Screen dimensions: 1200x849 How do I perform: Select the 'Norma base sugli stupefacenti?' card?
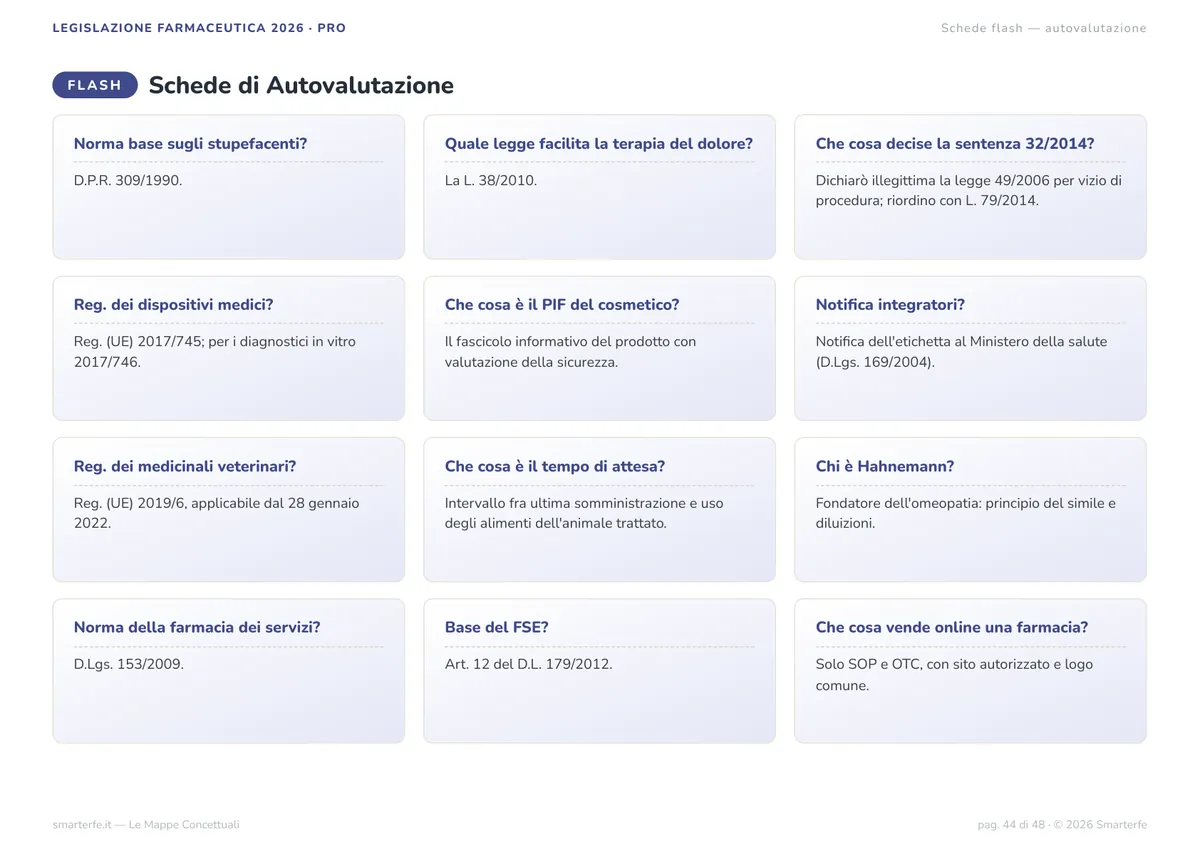point(229,187)
